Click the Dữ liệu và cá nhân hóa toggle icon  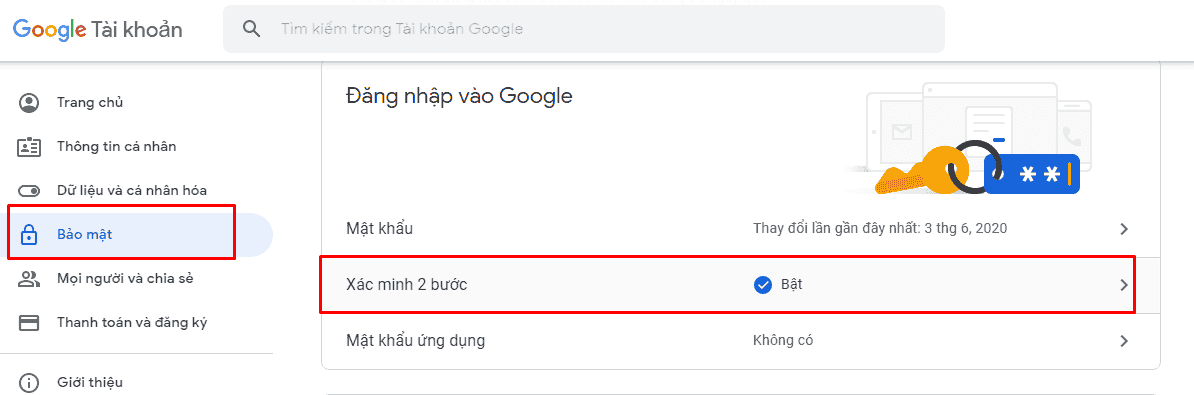click(29, 191)
